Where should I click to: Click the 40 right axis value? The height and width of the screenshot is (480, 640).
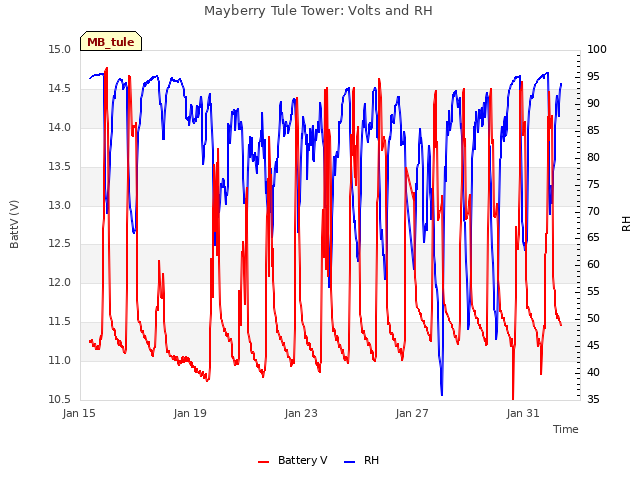pyautogui.click(x=593, y=372)
